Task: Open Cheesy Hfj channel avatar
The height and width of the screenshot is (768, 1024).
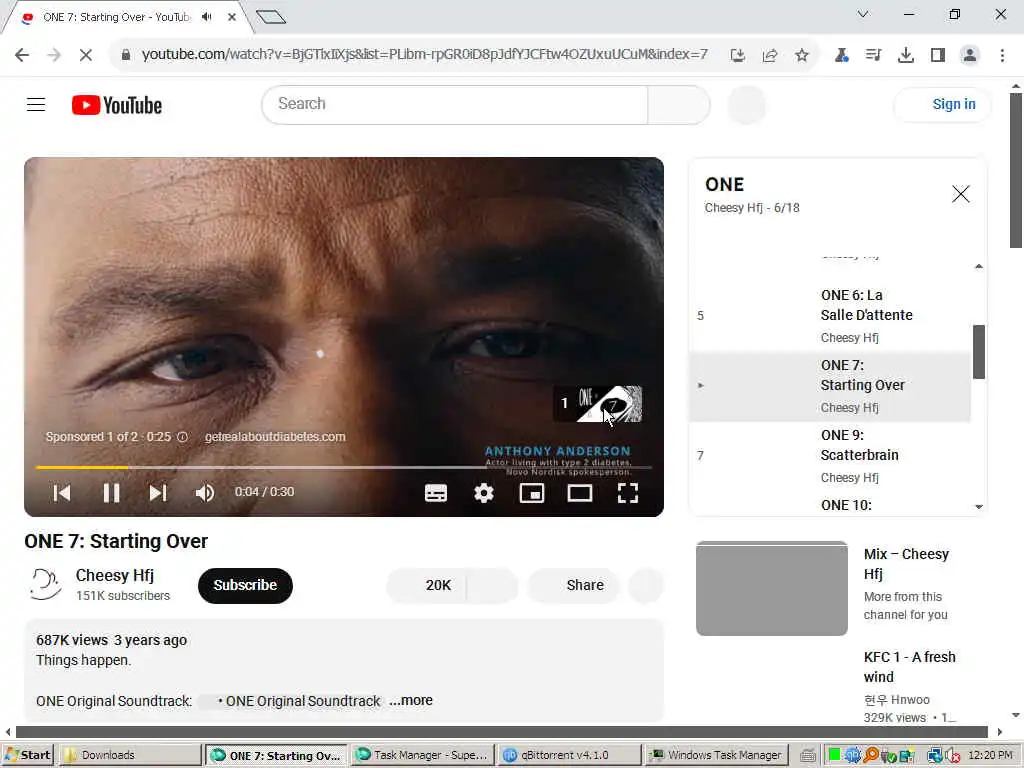Action: pos(44,584)
